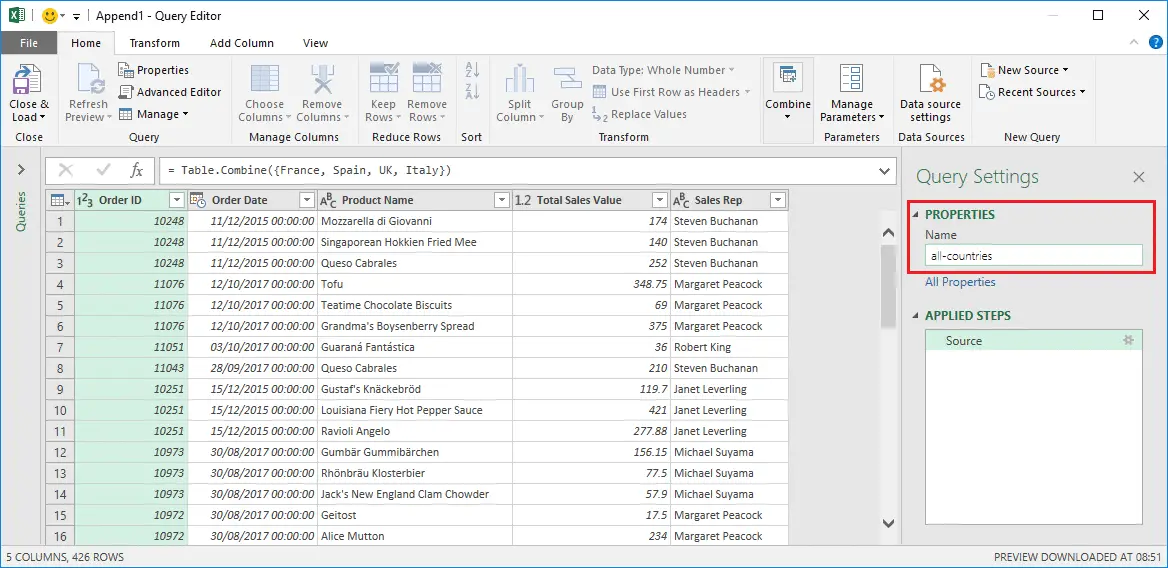Click the fx formula button
Screen dimensions: 1168x568
tap(137, 171)
